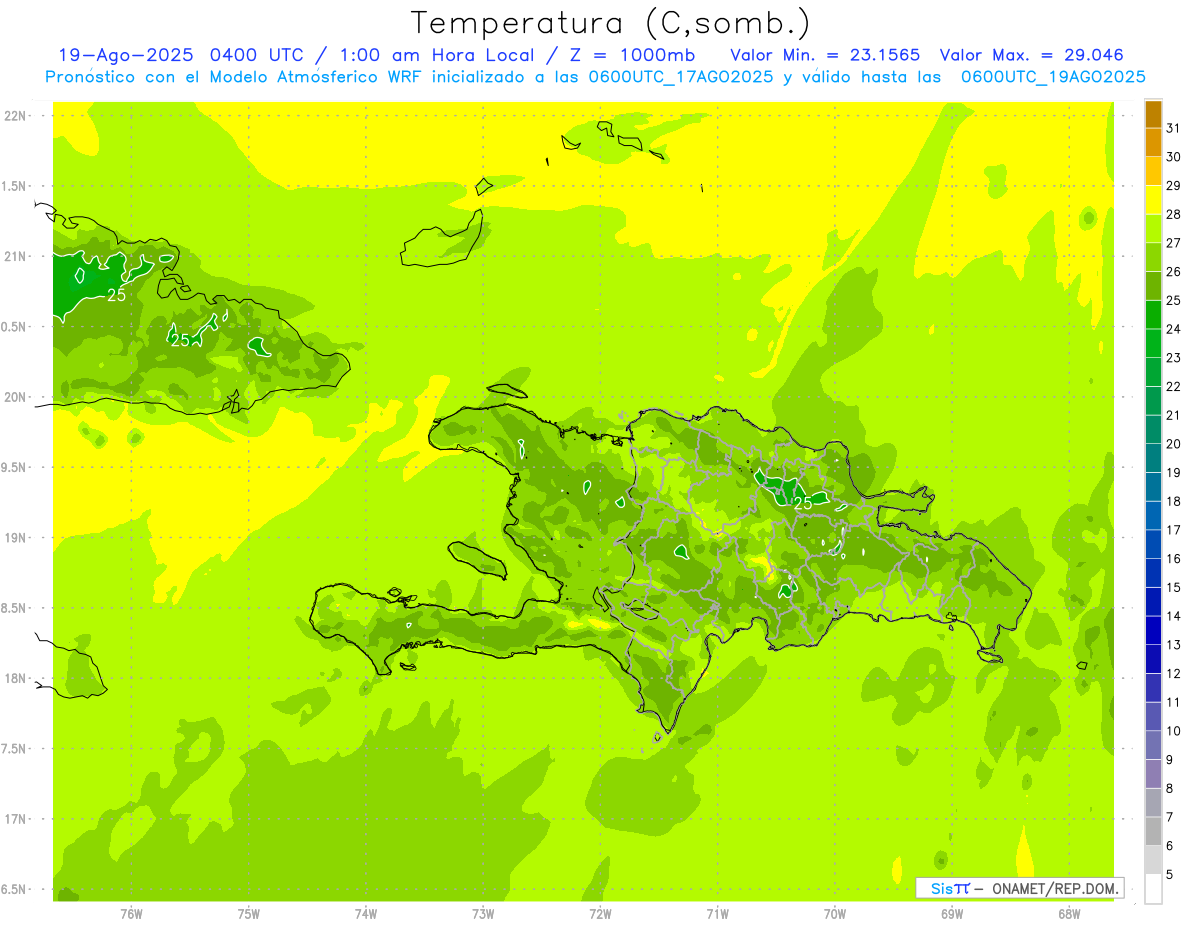The image size is (1200, 927).
Task: Click the 25 contour label over Dominican Republic
Action: coord(802,504)
